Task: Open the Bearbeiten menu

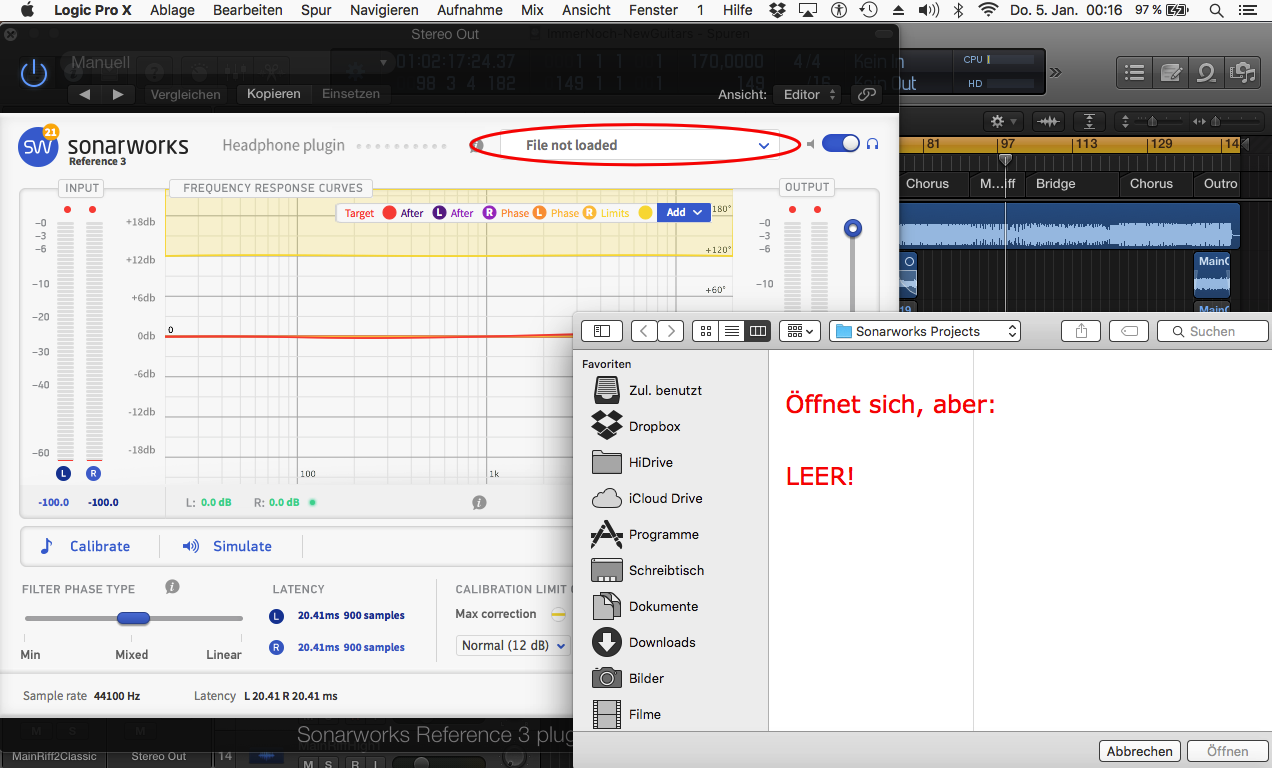Action: pos(250,10)
